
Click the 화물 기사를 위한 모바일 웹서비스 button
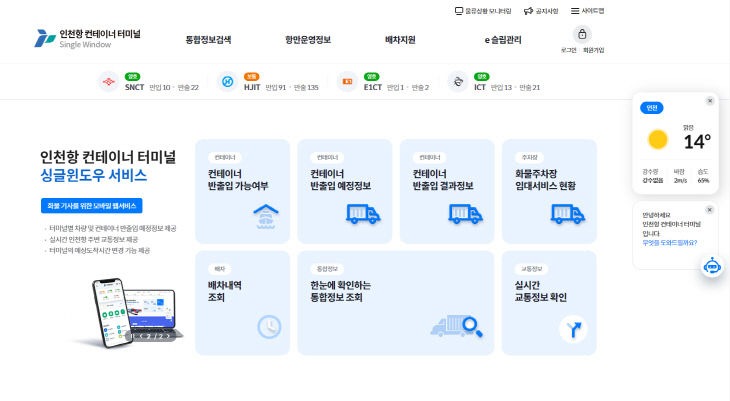point(92,205)
